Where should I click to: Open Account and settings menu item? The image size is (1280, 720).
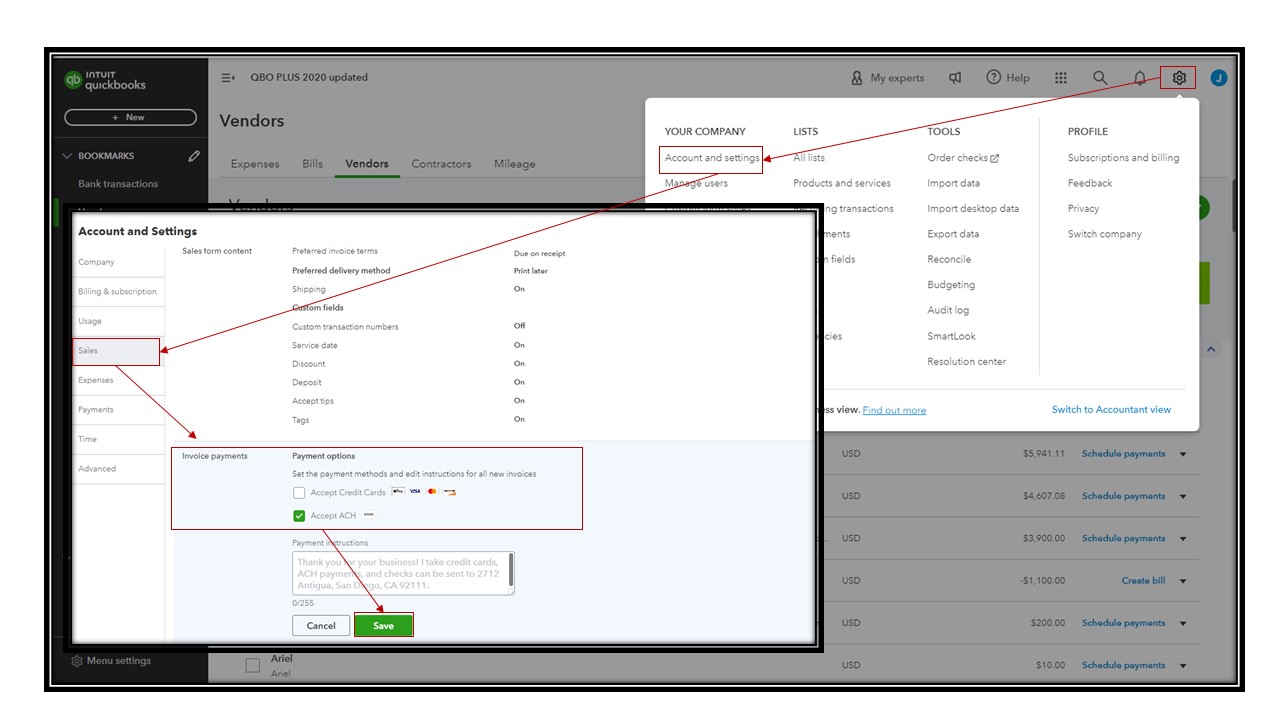click(x=713, y=158)
